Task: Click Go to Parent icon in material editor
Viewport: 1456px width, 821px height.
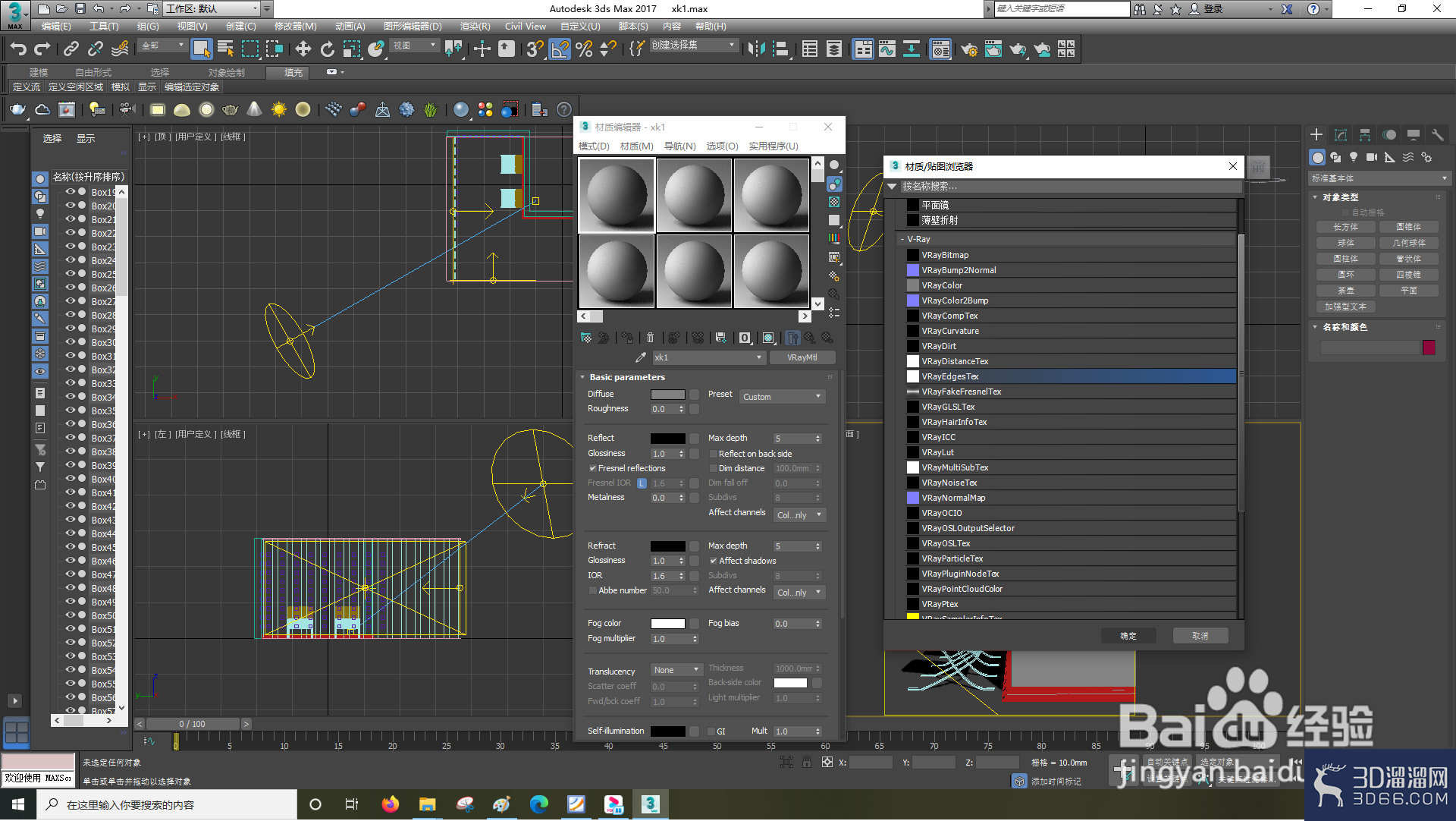Action: click(810, 338)
